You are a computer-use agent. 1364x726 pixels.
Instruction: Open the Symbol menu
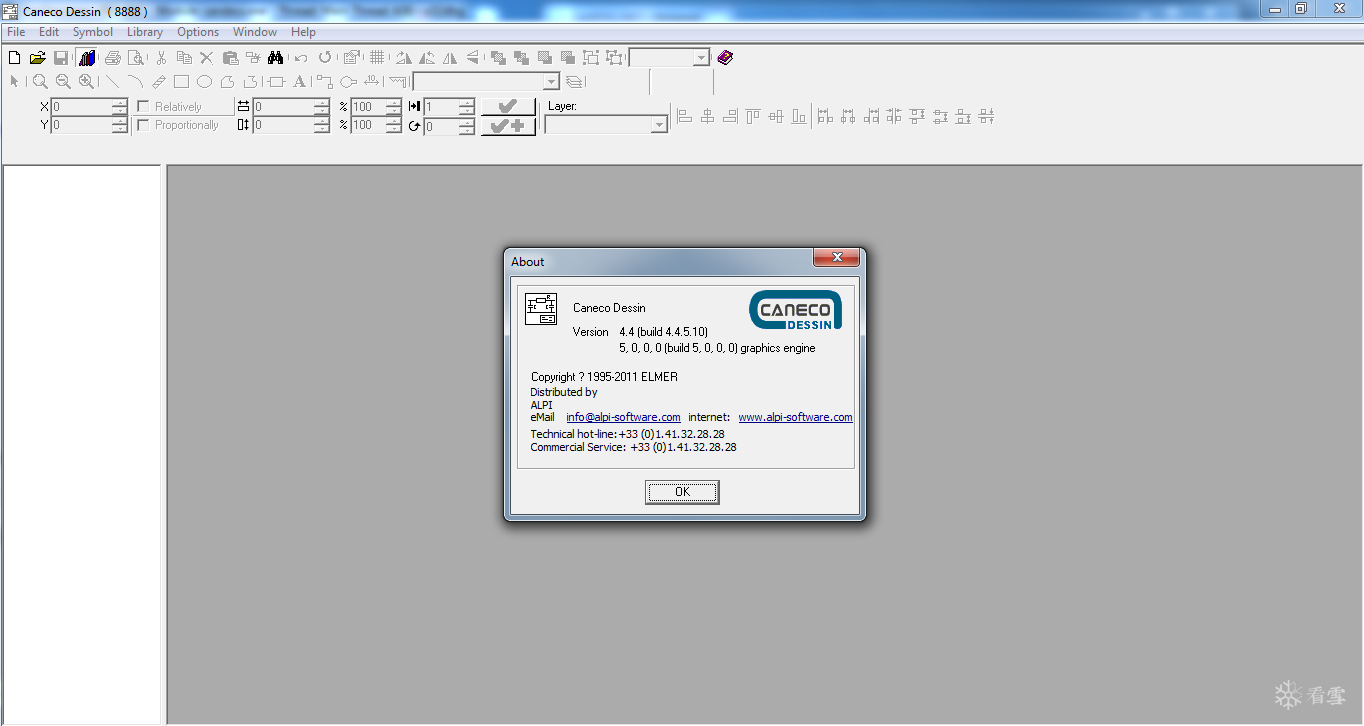(x=93, y=32)
